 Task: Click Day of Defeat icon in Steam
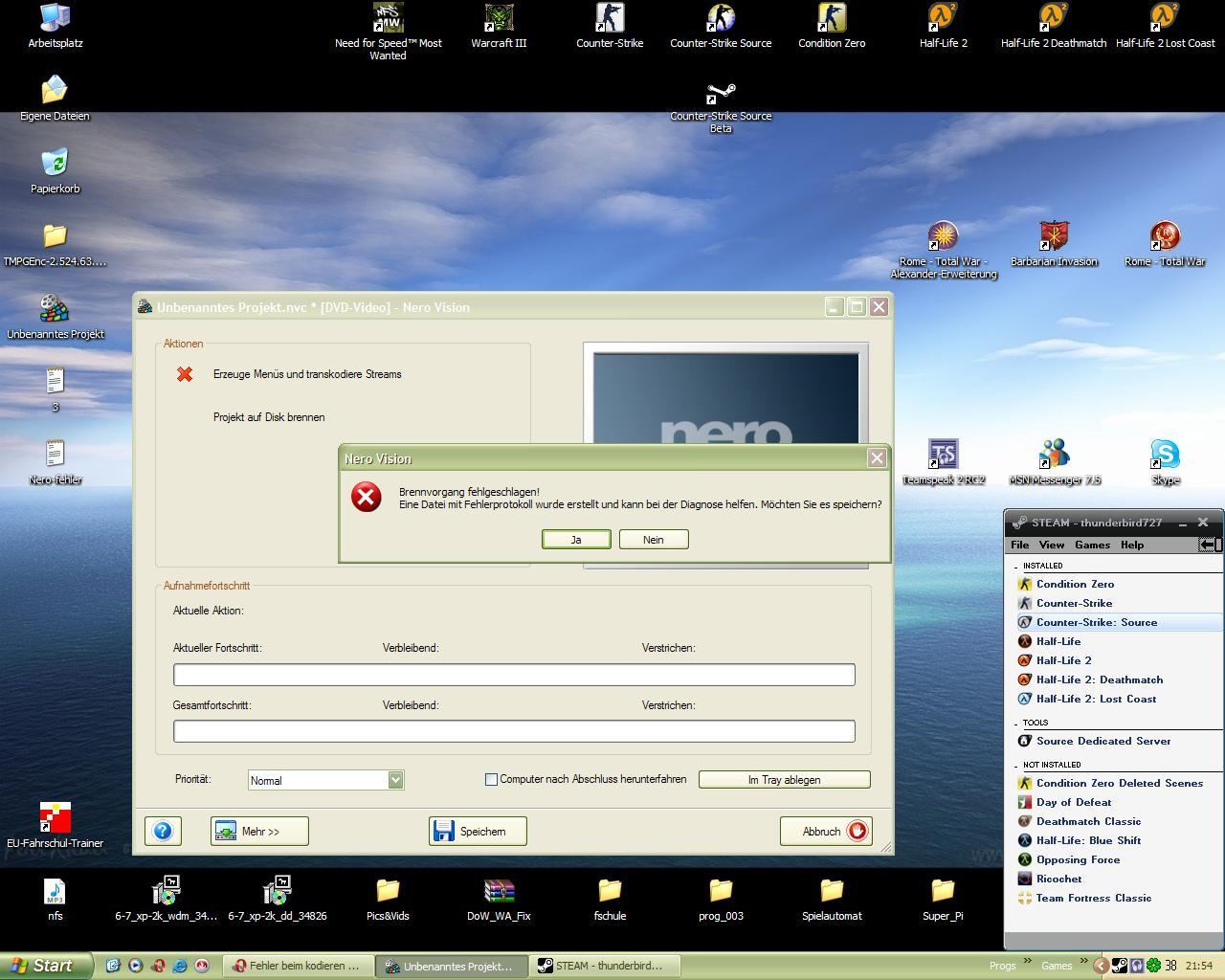pos(1024,802)
